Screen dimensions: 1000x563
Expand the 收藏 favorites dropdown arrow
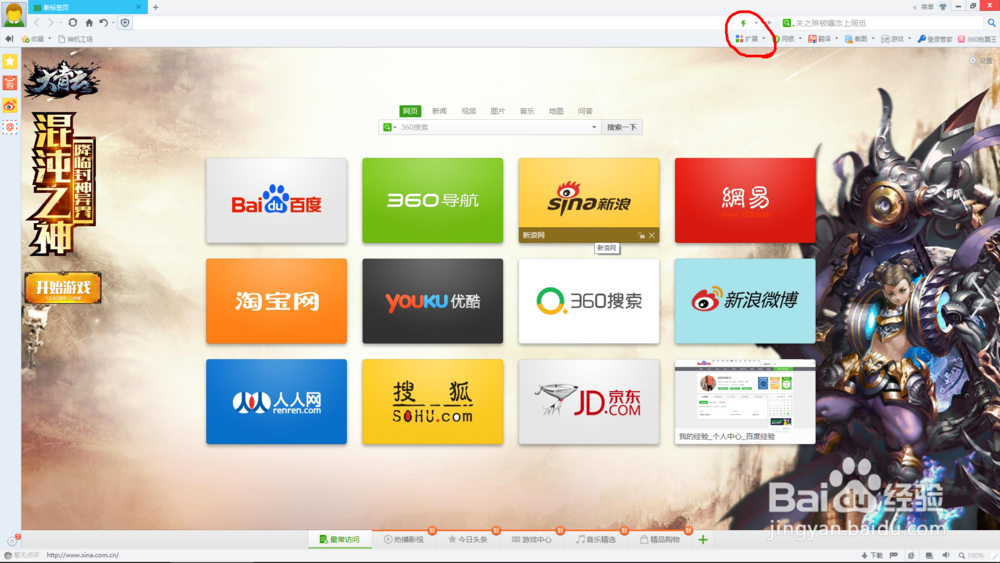(50, 39)
